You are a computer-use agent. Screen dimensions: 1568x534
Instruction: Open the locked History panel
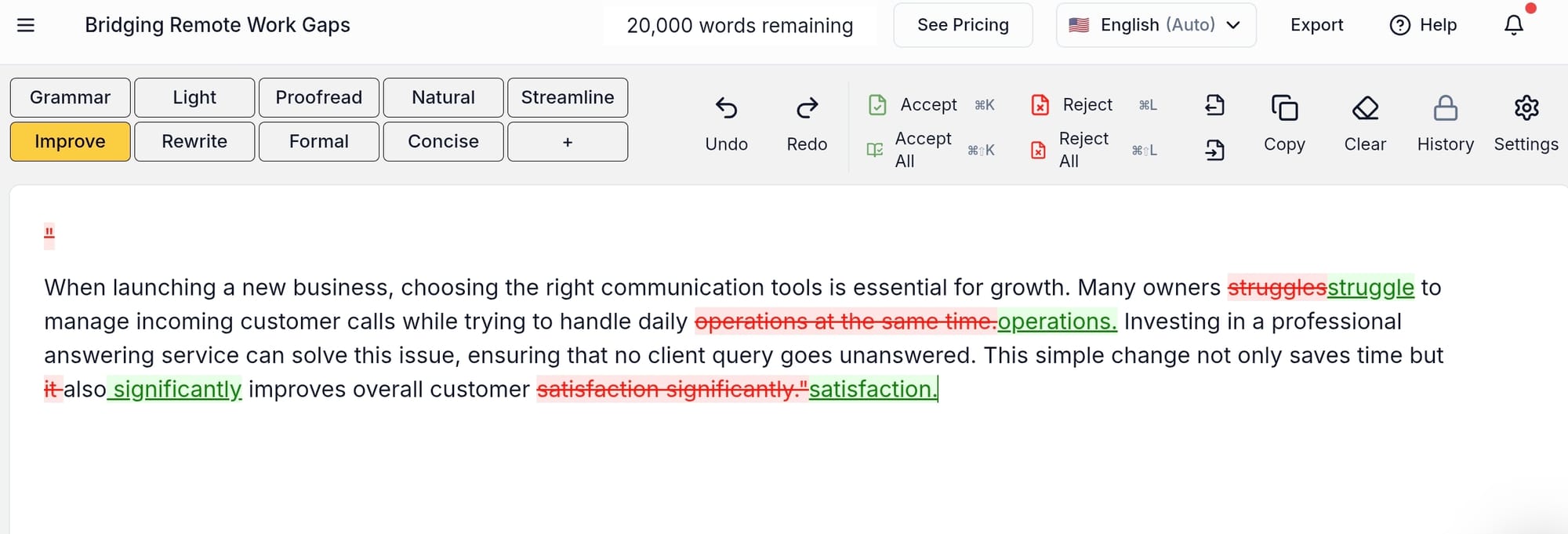[1445, 107]
